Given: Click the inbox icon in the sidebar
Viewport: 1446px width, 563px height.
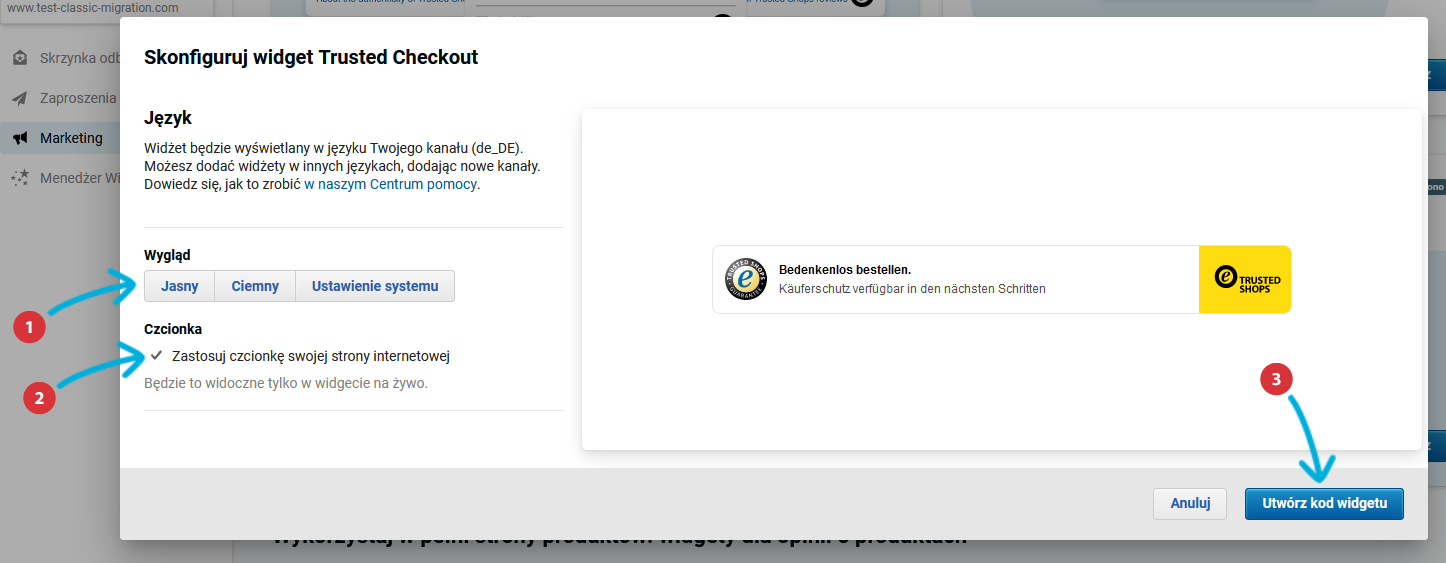Looking at the screenshot, I should point(20,58).
